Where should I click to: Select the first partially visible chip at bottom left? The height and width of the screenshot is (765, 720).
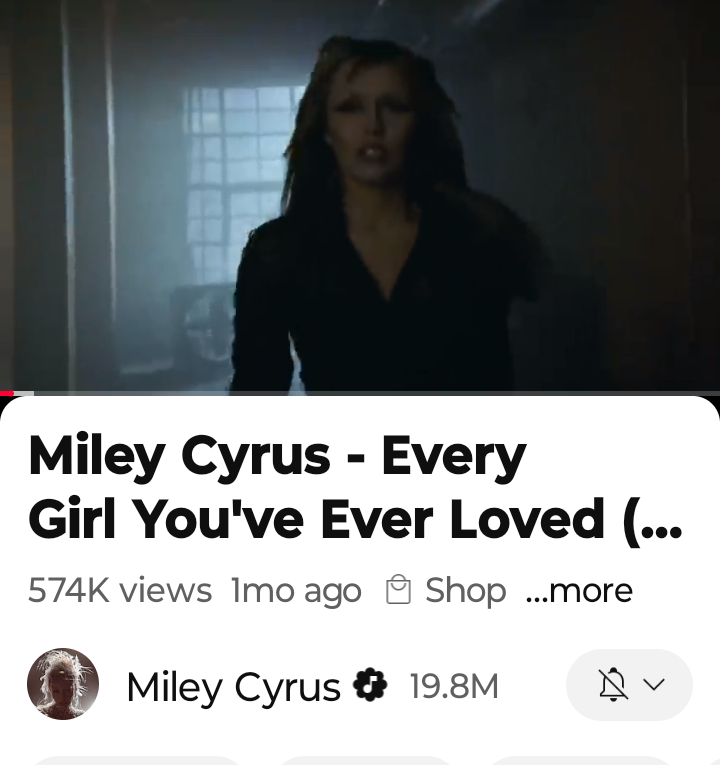(137, 761)
